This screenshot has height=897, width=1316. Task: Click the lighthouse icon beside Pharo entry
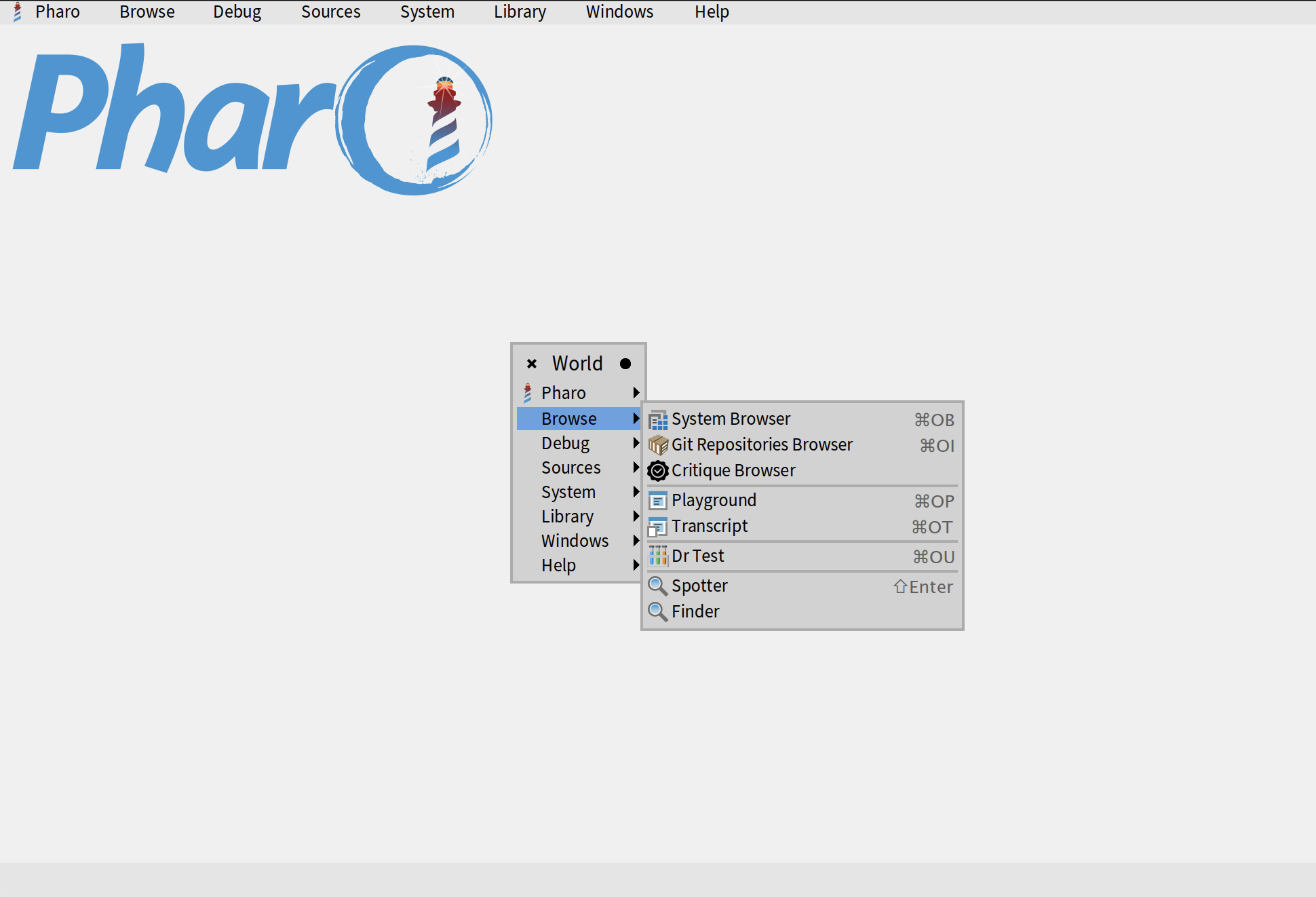[x=528, y=393]
